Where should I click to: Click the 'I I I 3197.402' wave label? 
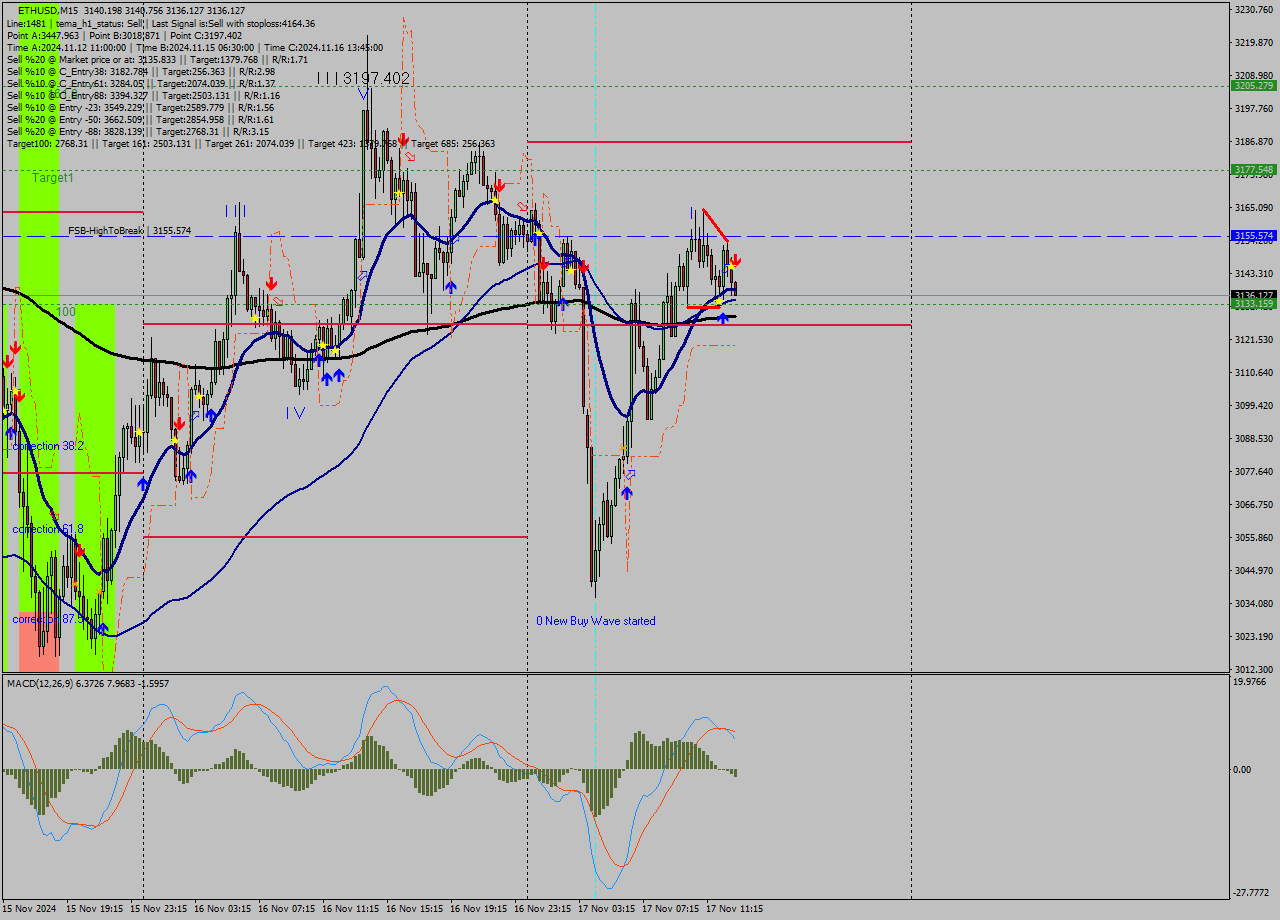pos(363,78)
